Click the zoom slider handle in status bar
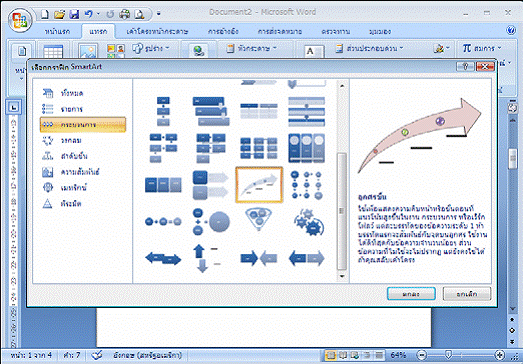This screenshot has height=364, width=523. click(x=449, y=355)
